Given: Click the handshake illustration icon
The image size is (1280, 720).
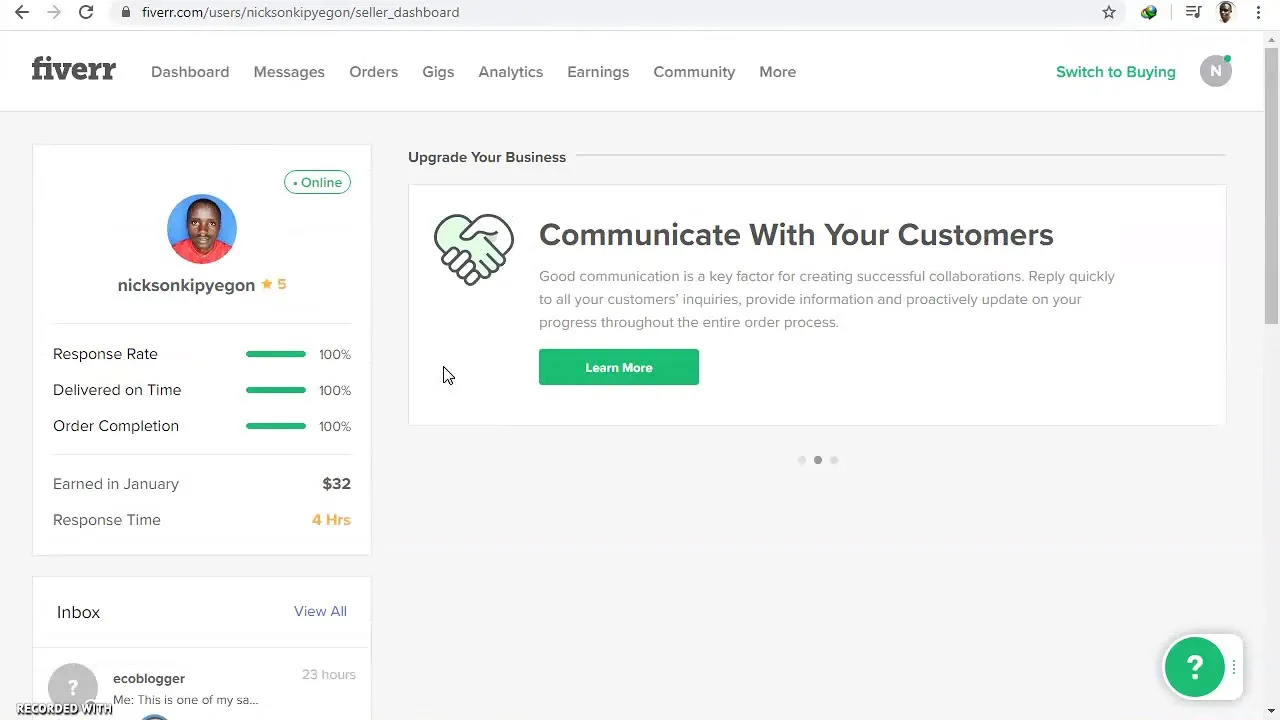Looking at the screenshot, I should [474, 249].
